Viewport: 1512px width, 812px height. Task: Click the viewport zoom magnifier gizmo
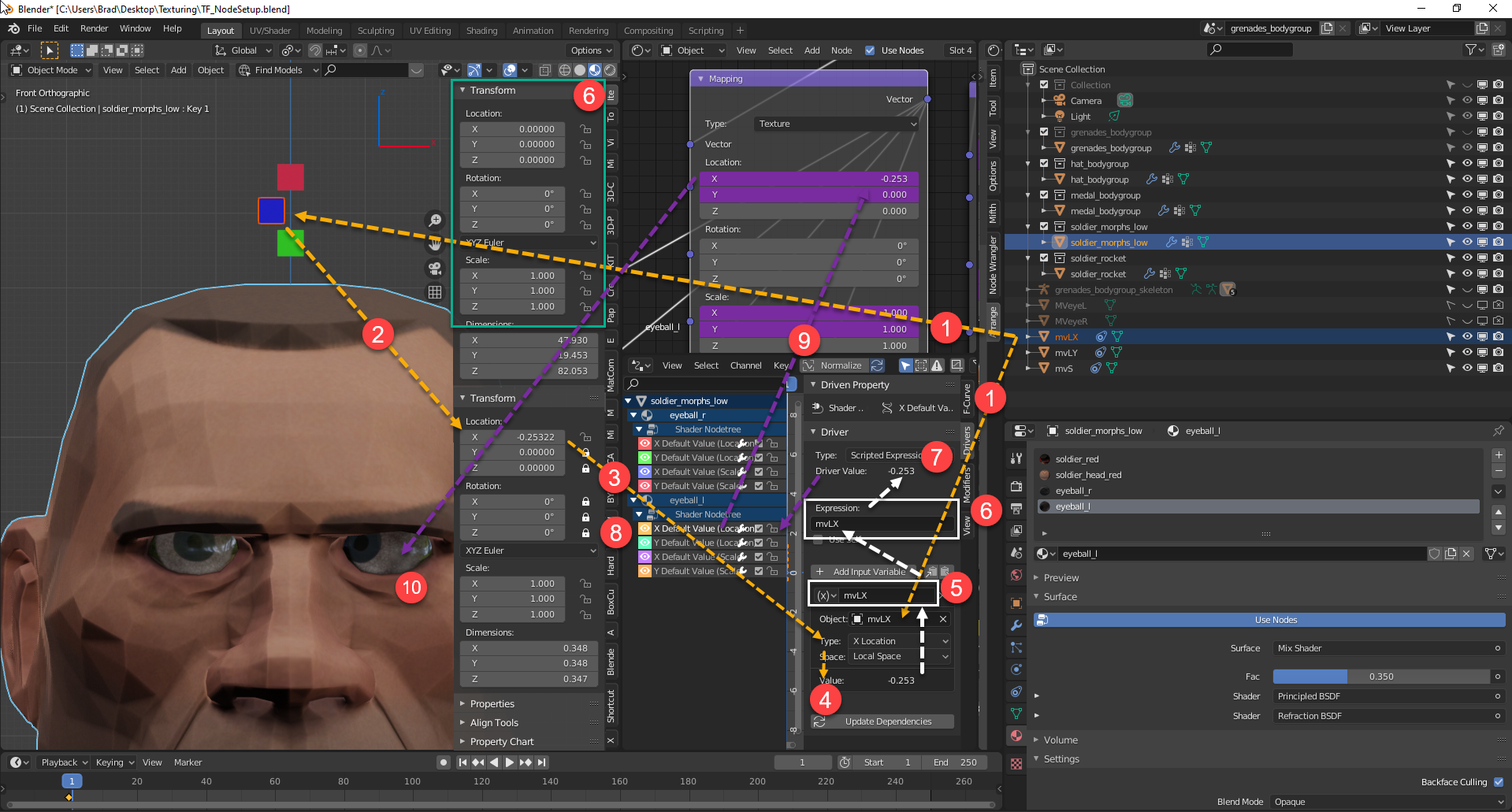coord(434,221)
